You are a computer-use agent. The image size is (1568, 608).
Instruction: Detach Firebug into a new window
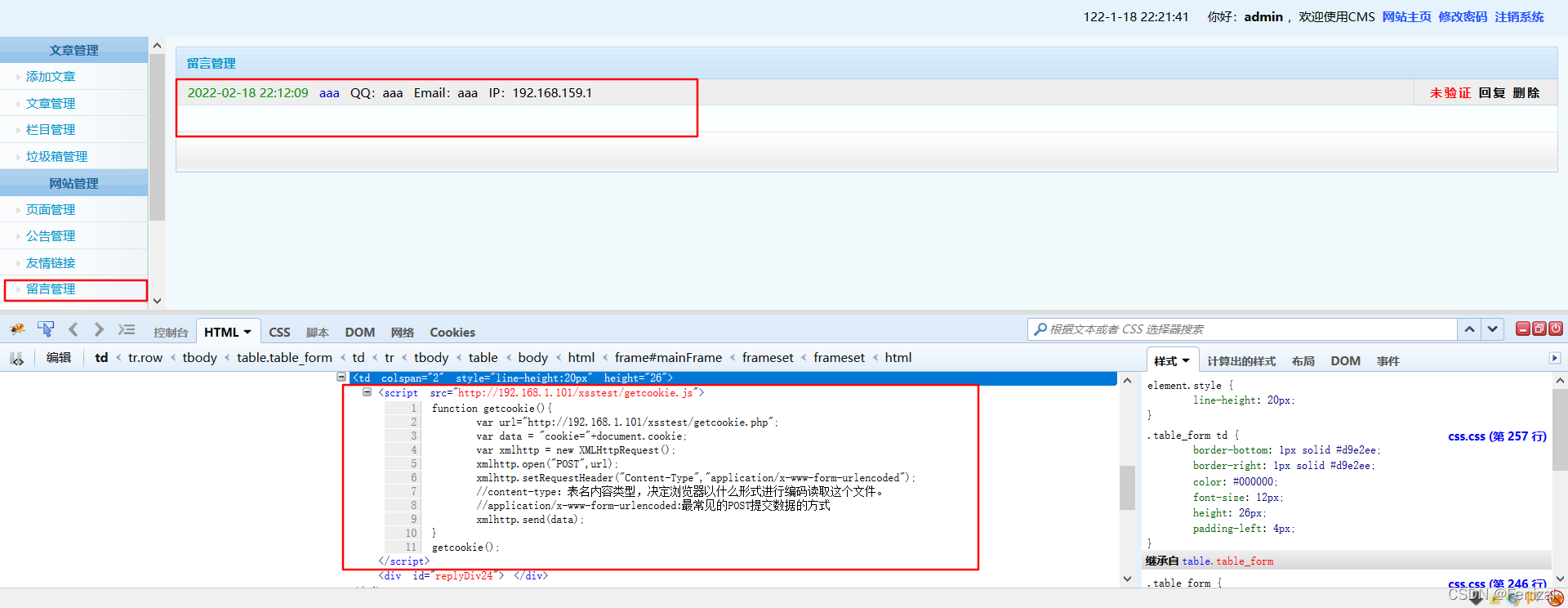point(1539,329)
